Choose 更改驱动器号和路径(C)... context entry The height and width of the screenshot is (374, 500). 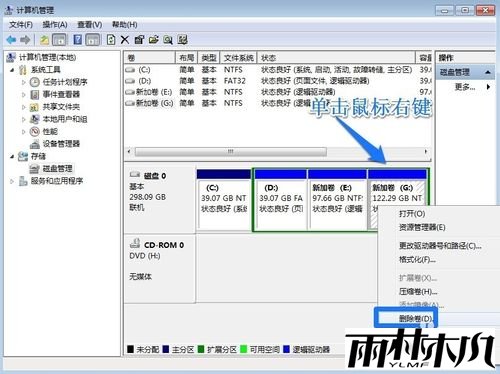pos(440,246)
